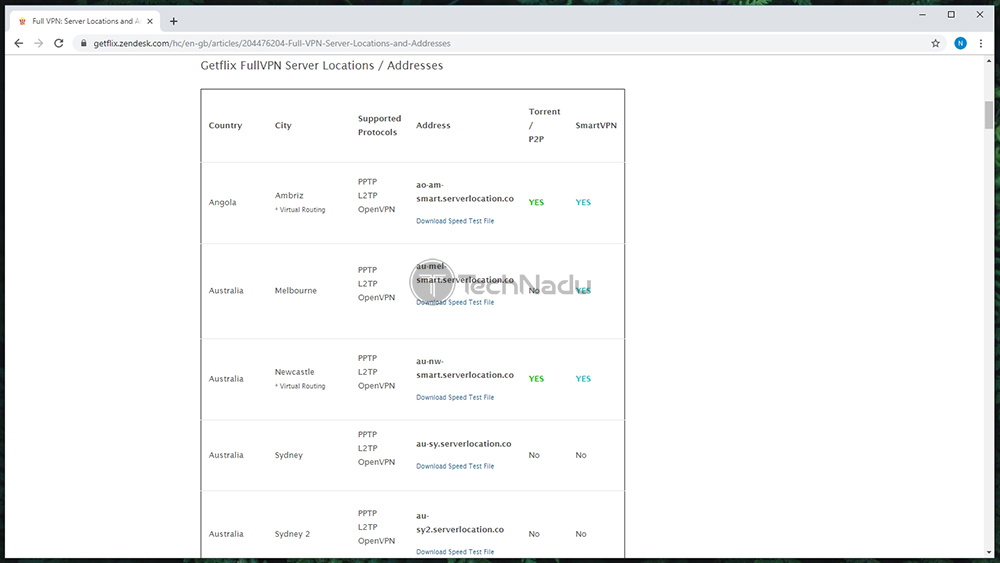Click the Ambriz city cell
1000x563 pixels.
pyautogui.click(x=289, y=196)
